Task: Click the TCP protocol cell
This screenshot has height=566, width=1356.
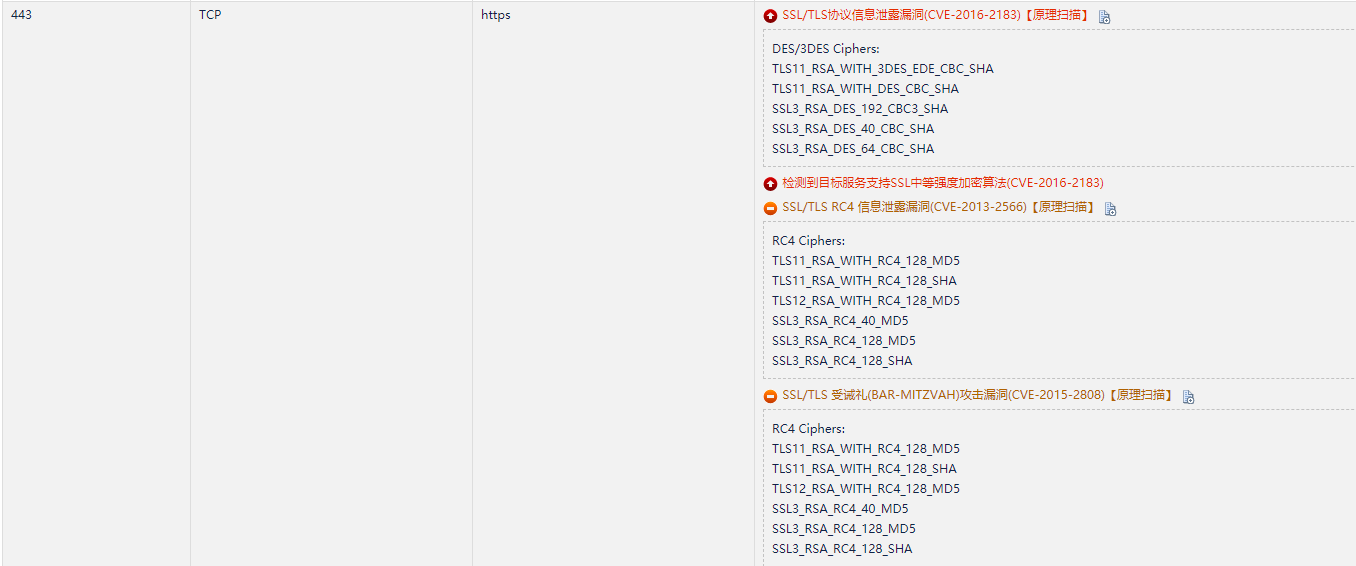Action: tap(210, 15)
